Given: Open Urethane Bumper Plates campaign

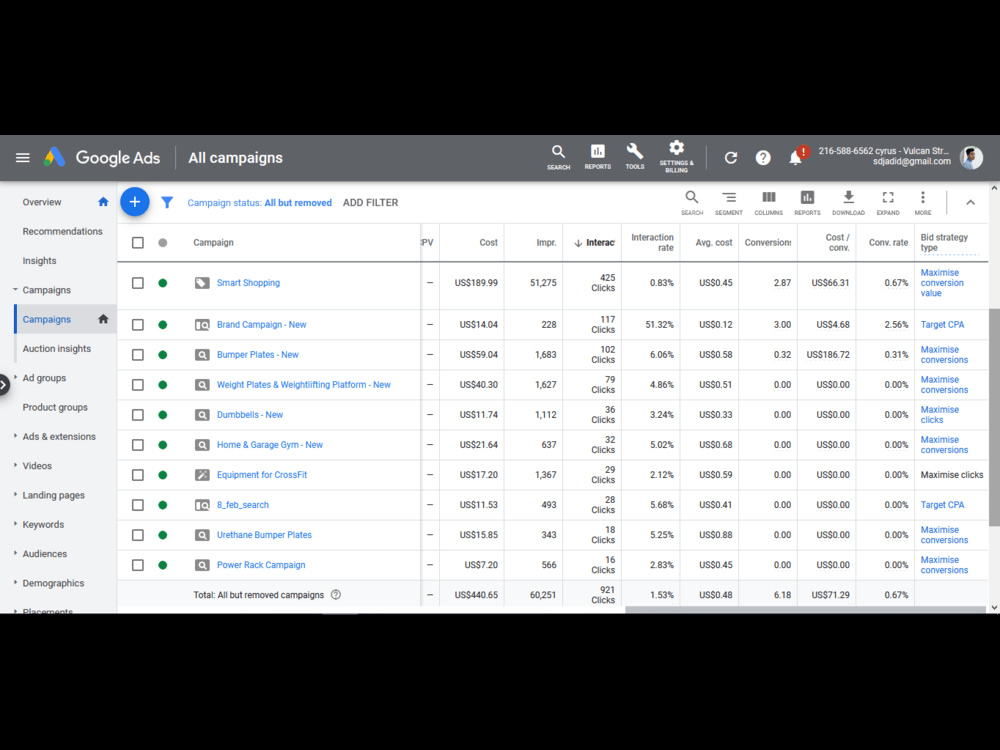Looking at the screenshot, I should click(264, 535).
